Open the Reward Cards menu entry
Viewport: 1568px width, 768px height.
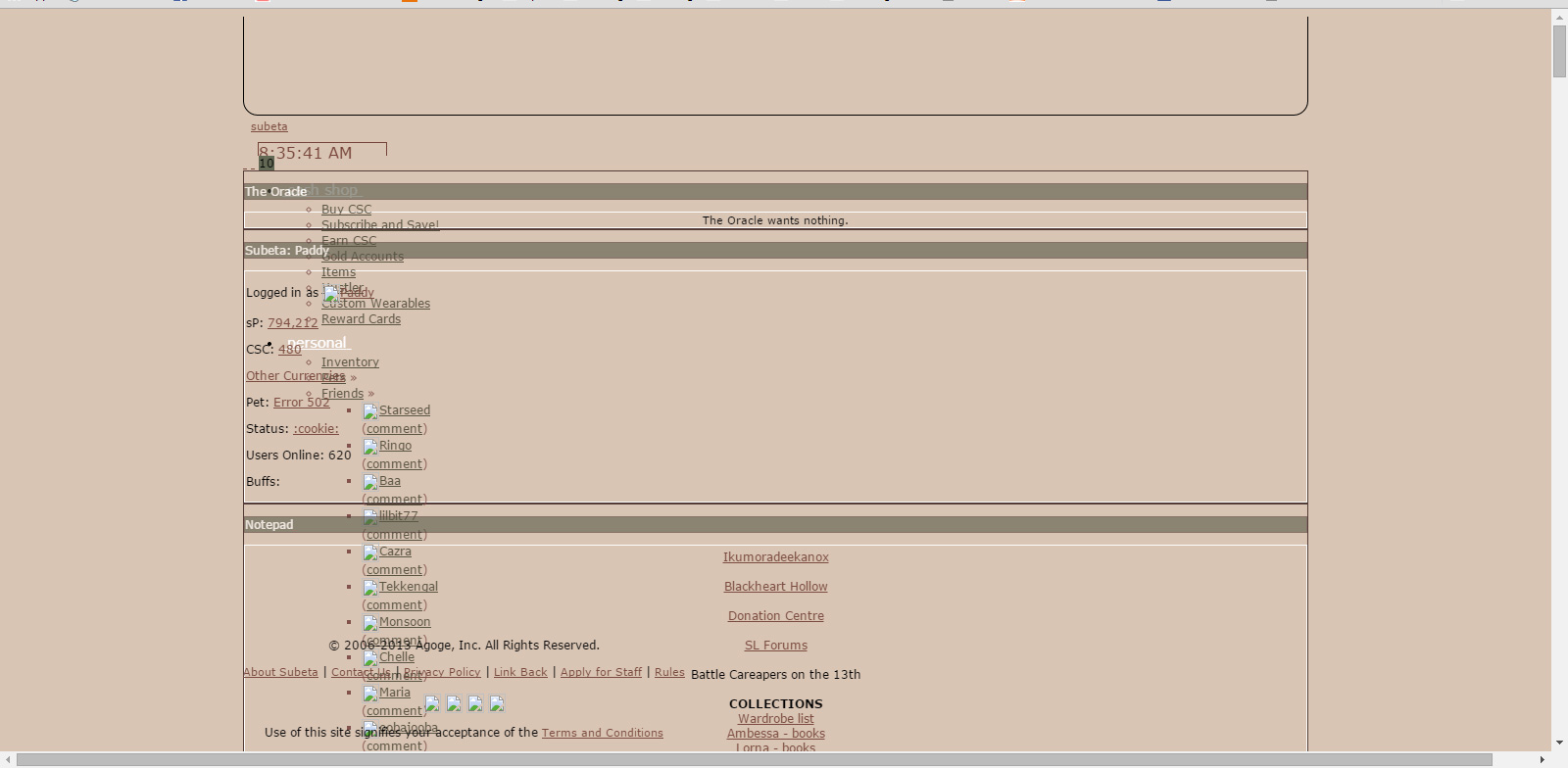[x=361, y=319]
